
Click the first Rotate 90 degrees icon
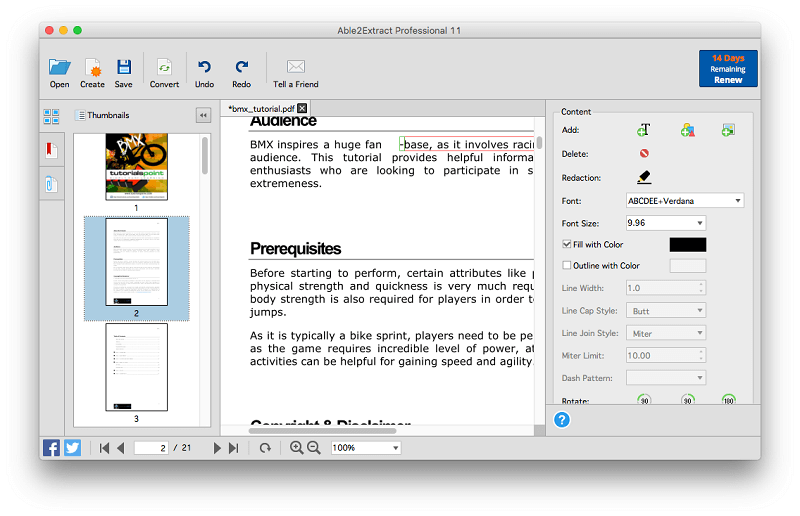click(x=644, y=400)
